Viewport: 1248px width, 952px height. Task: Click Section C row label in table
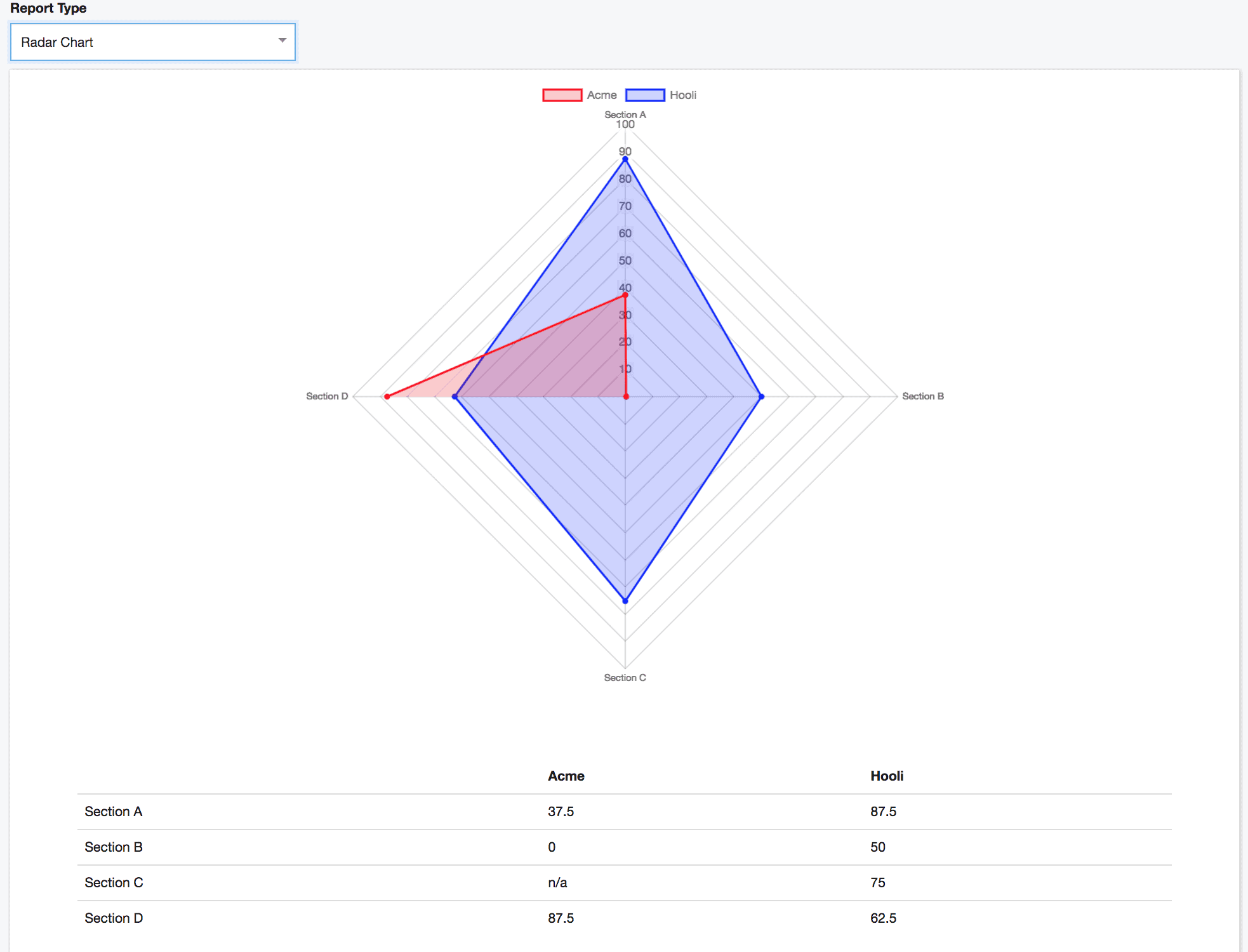114,883
